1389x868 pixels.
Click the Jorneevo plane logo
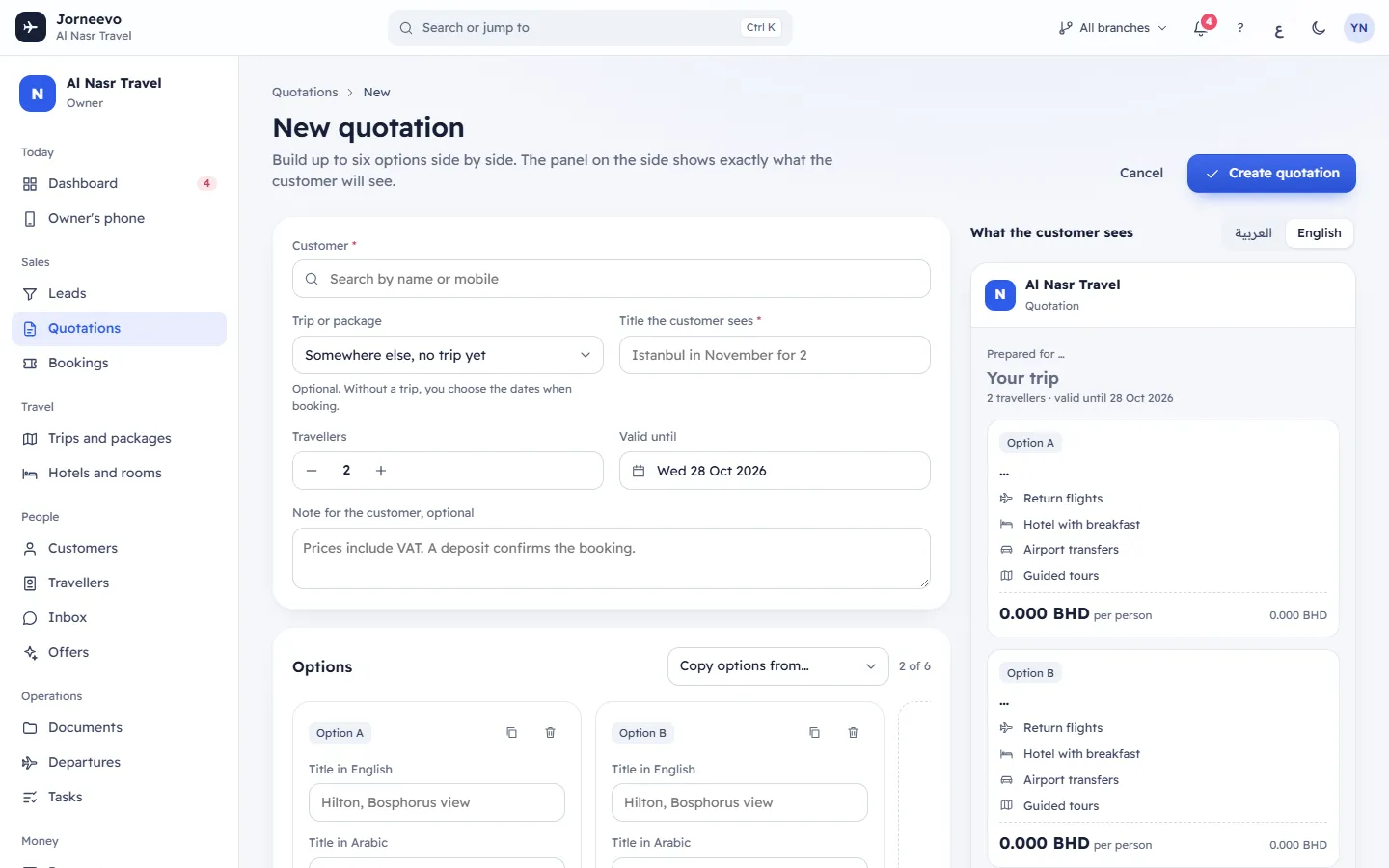[31, 27]
